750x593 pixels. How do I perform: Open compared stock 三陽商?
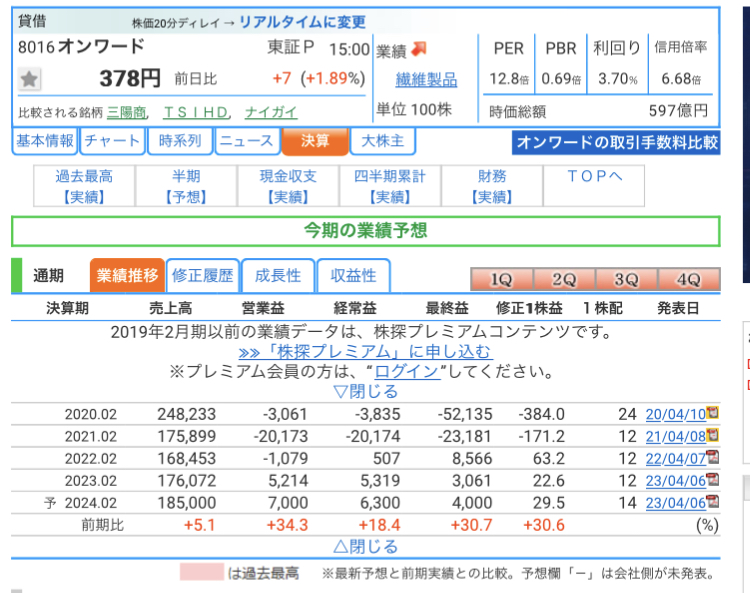(x=126, y=112)
